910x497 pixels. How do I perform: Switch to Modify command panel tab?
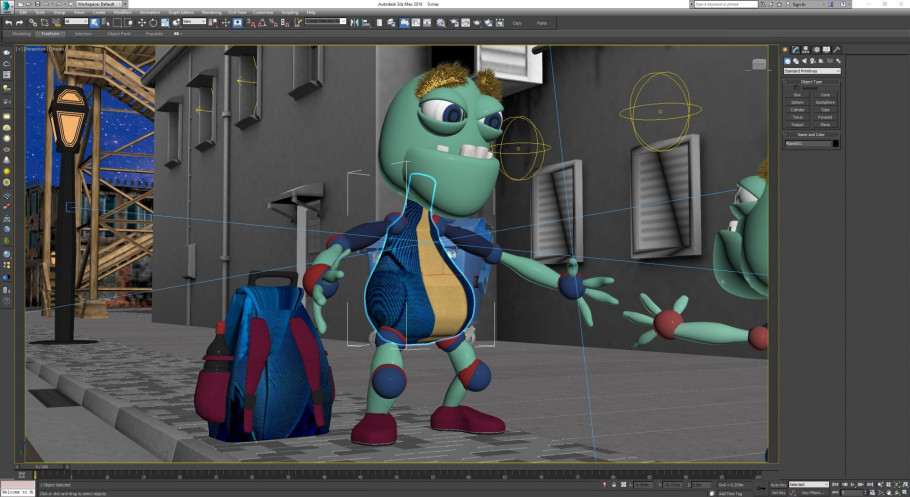(795, 50)
